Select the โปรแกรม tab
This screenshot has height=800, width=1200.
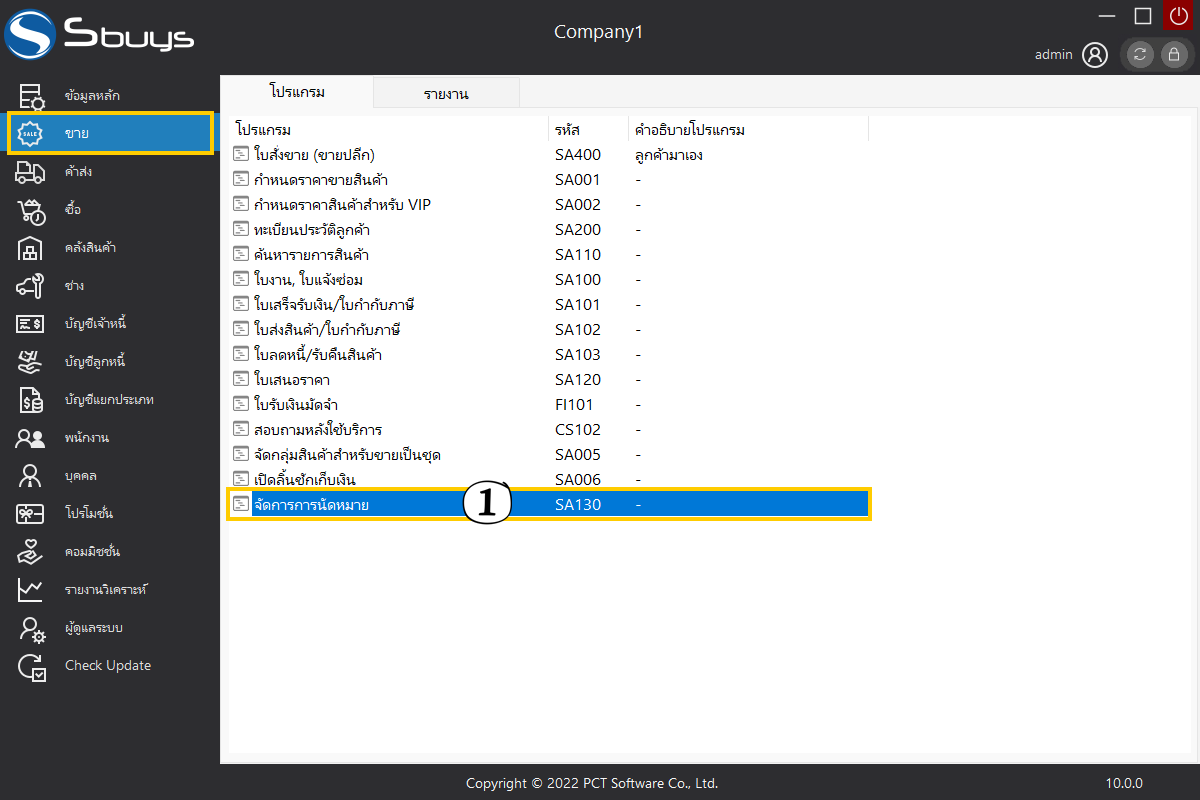click(x=297, y=92)
